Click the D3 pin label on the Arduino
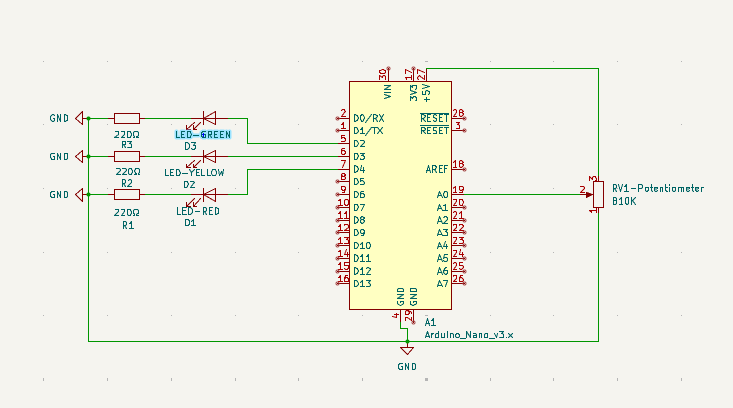Viewport: 733px width, 408px height. [359, 157]
